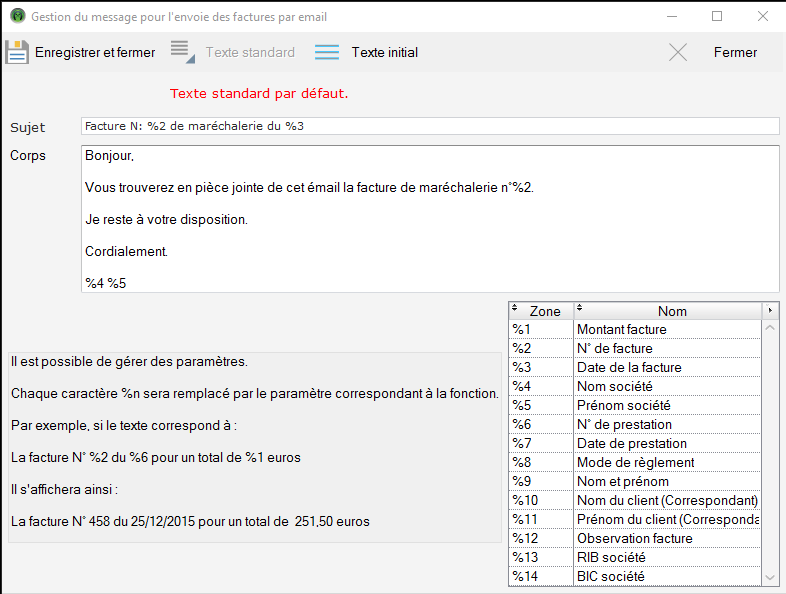Select the Date de la facture row
The width and height of the screenshot is (786, 594).
coord(635,367)
